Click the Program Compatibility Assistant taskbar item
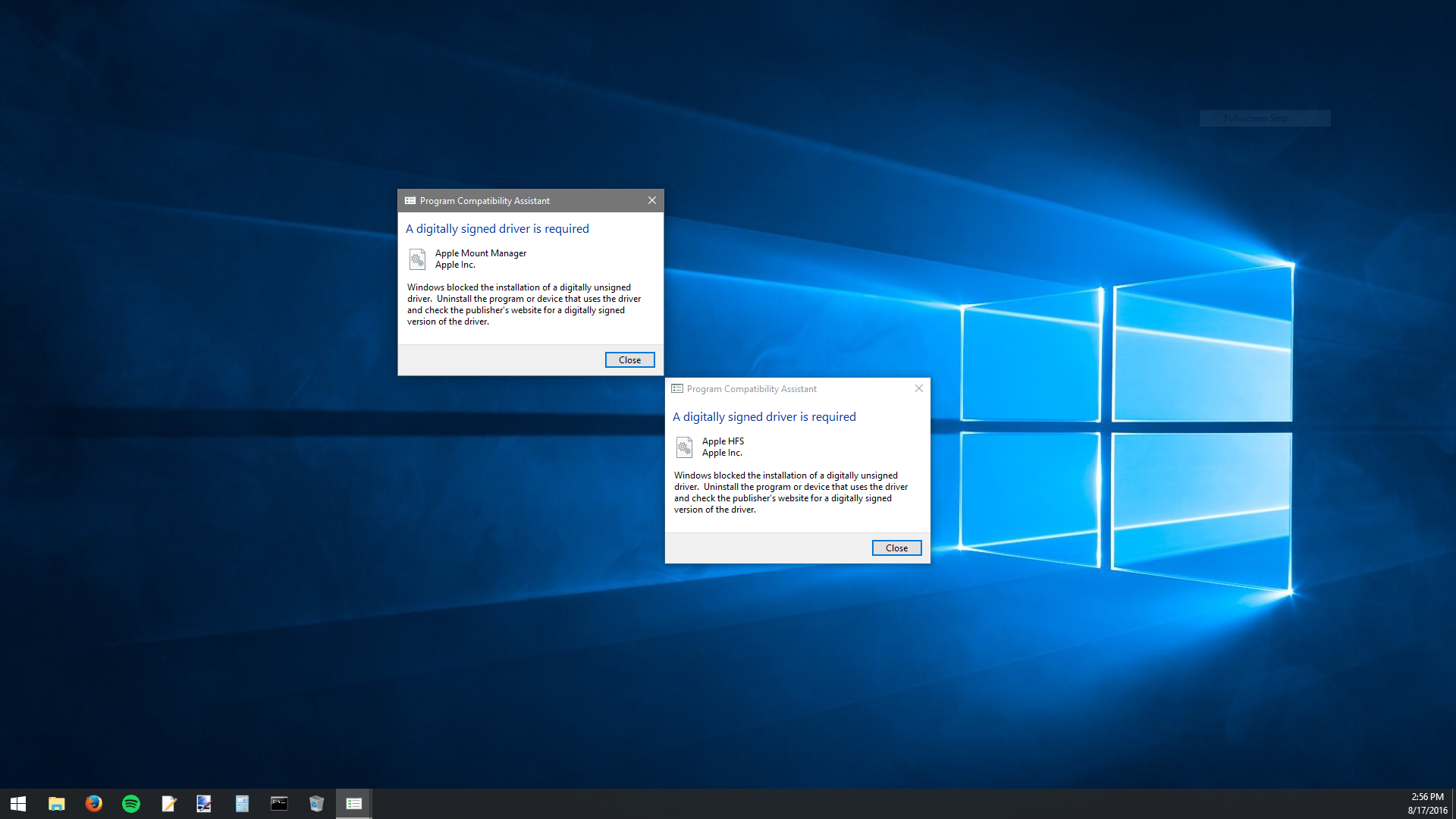 point(353,803)
